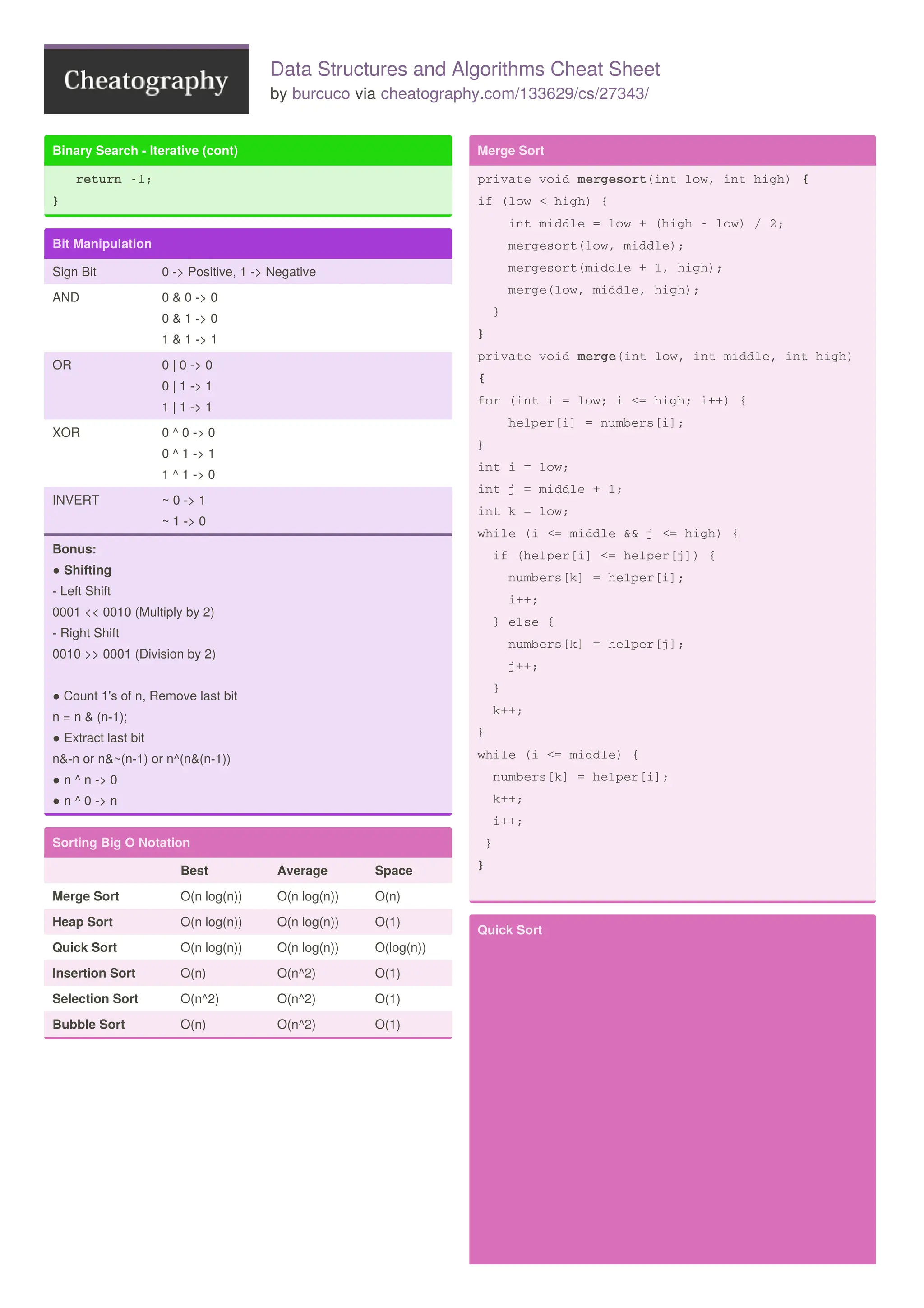The height and width of the screenshot is (1308, 924).
Task: Click the '1 & 1 -> 1' entry
Action: pyautogui.click(x=189, y=339)
